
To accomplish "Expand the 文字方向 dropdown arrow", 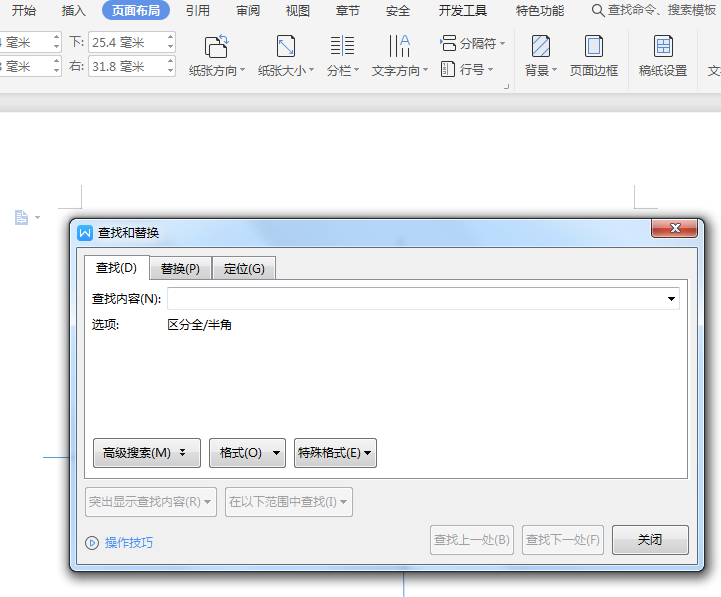I will click(x=425, y=70).
